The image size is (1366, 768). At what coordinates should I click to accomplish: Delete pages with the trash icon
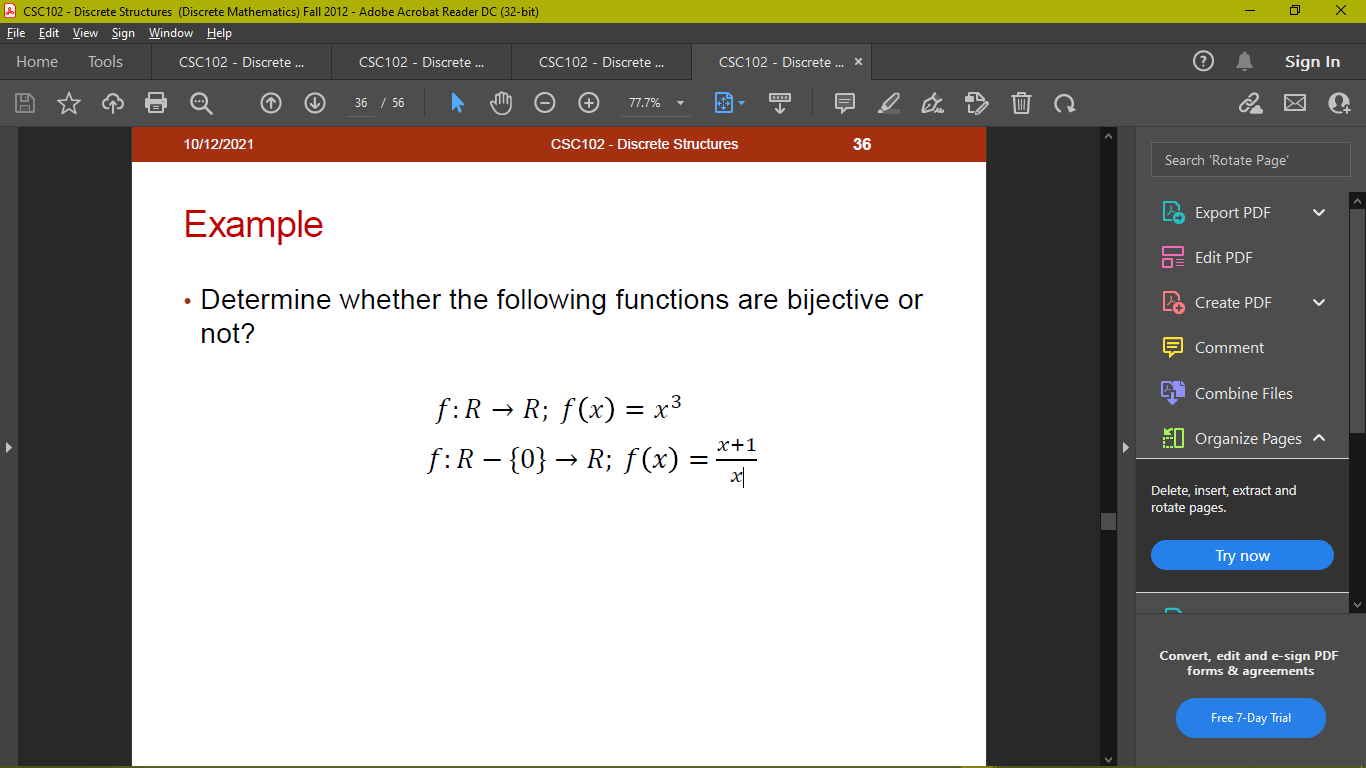point(1021,103)
